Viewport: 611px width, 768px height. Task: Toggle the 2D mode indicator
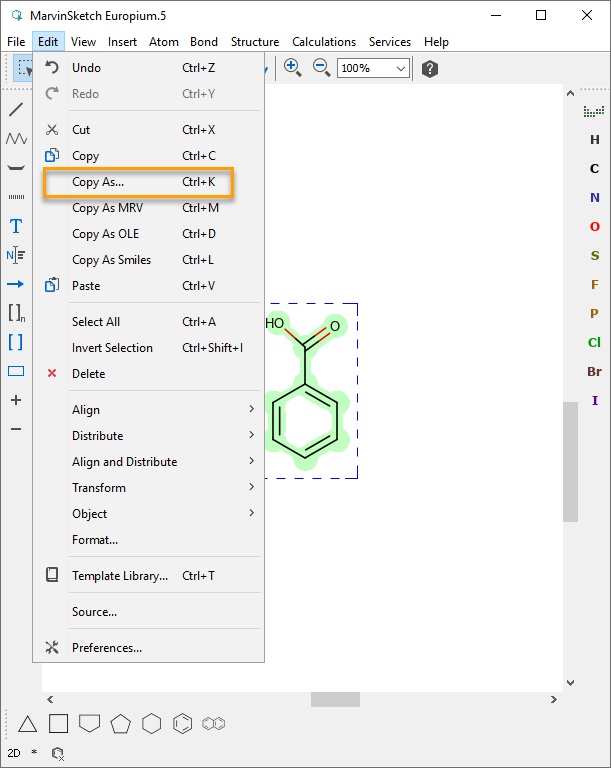point(14,752)
